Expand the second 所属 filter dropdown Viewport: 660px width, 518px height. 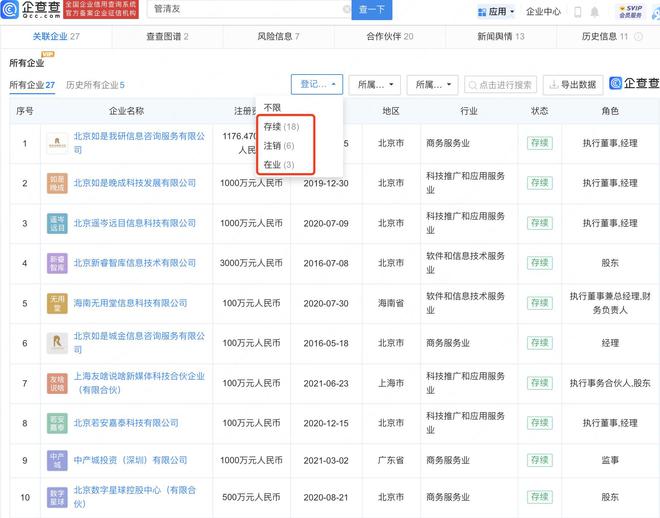coord(435,85)
